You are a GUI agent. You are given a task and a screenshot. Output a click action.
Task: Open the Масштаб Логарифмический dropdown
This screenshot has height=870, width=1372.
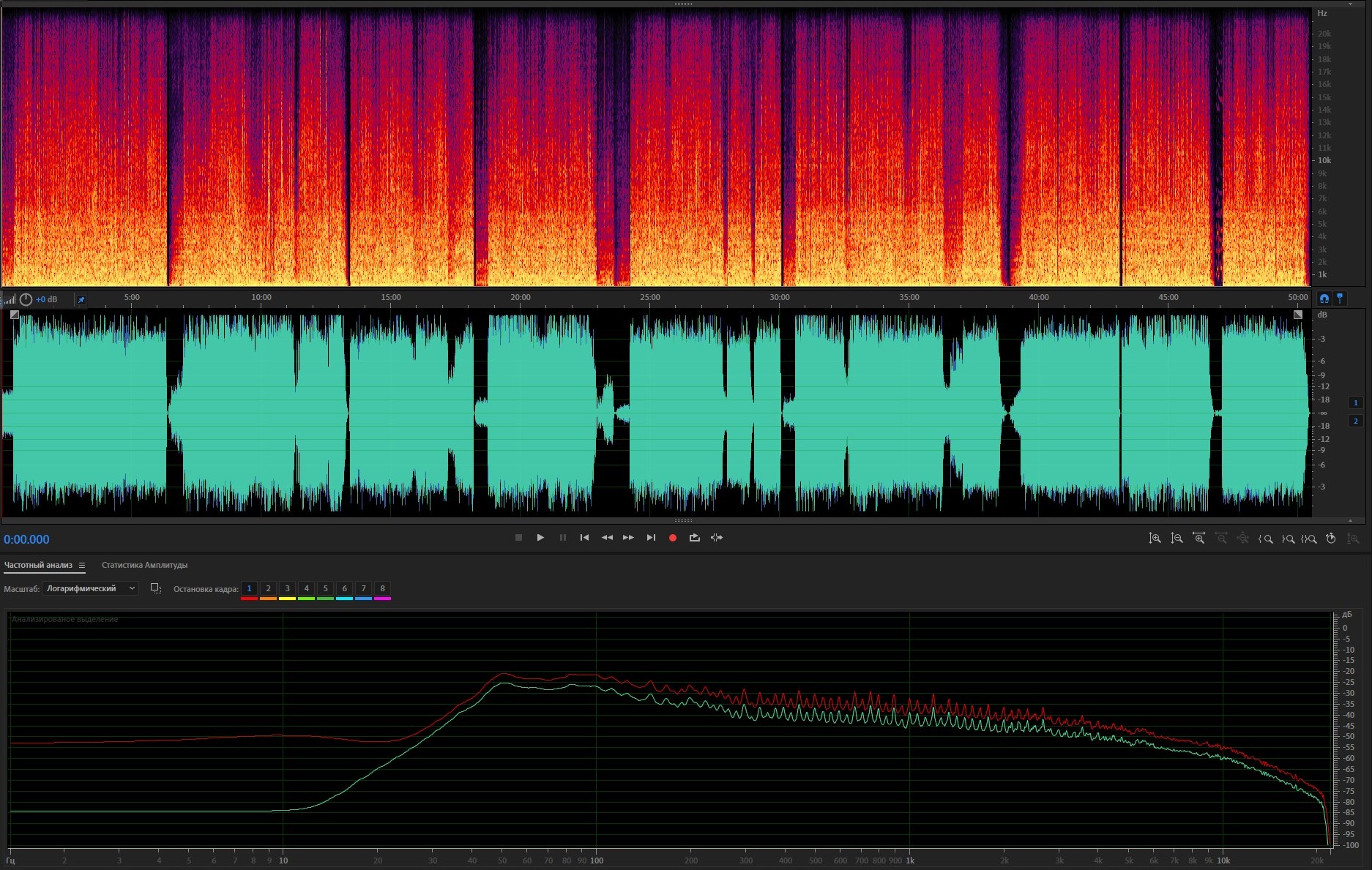point(90,588)
